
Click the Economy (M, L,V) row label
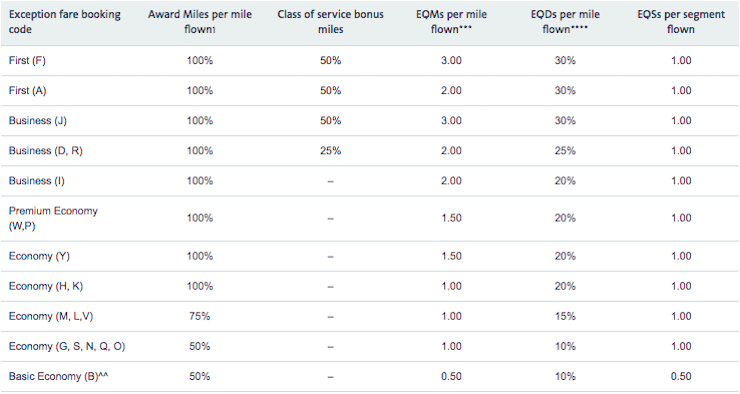point(51,317)
